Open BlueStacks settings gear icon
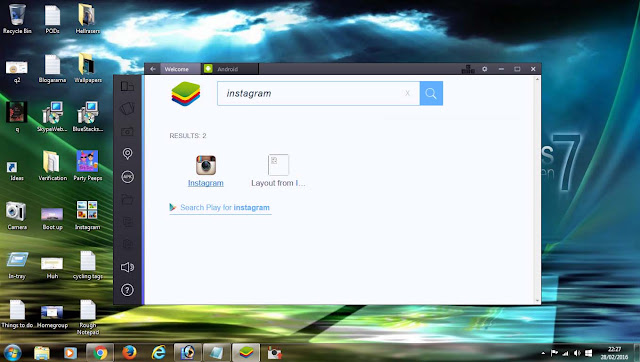This screenshot has height=362, width=640. 484,69
